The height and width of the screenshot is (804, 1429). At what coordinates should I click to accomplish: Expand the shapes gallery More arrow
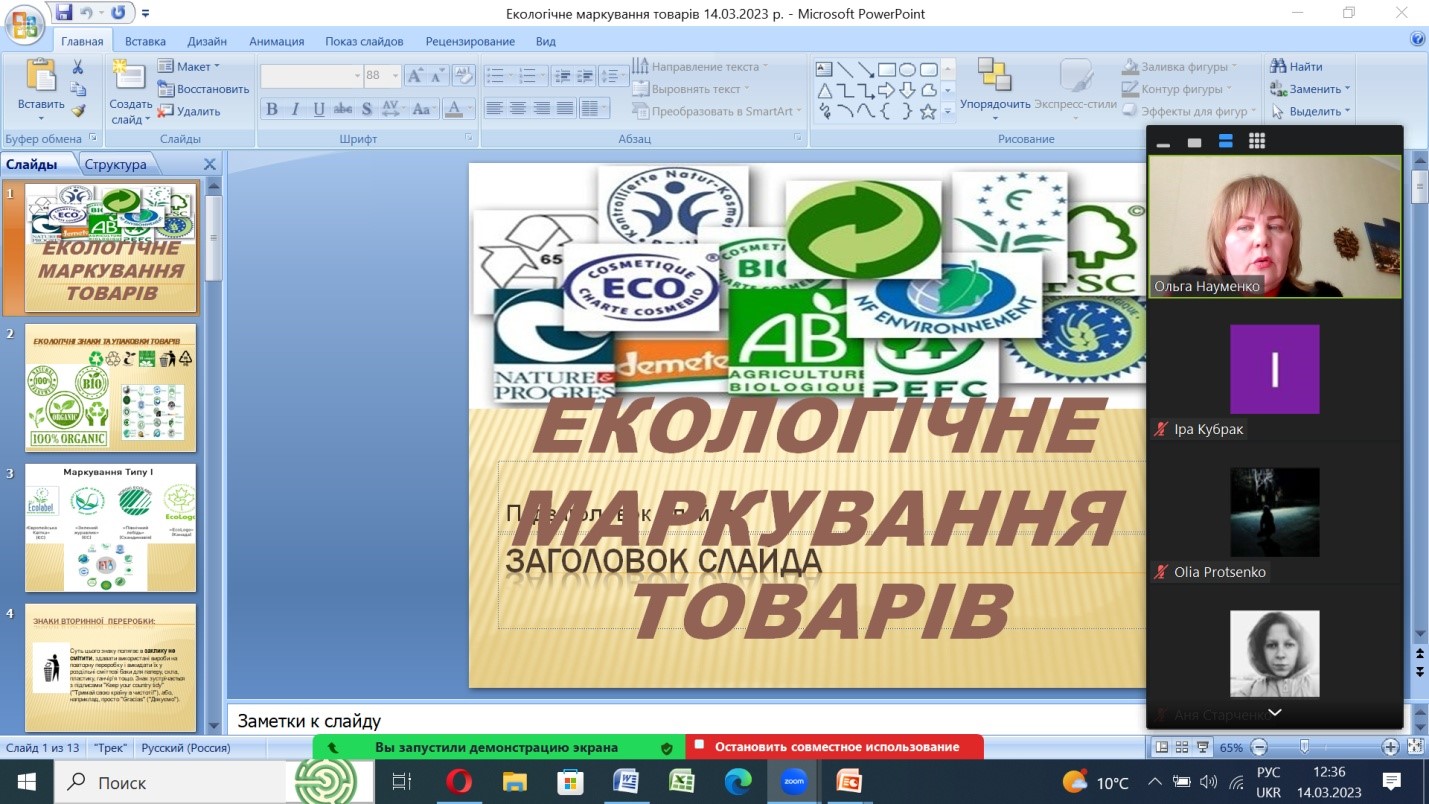pyautogui.click(x=948, y=113)
